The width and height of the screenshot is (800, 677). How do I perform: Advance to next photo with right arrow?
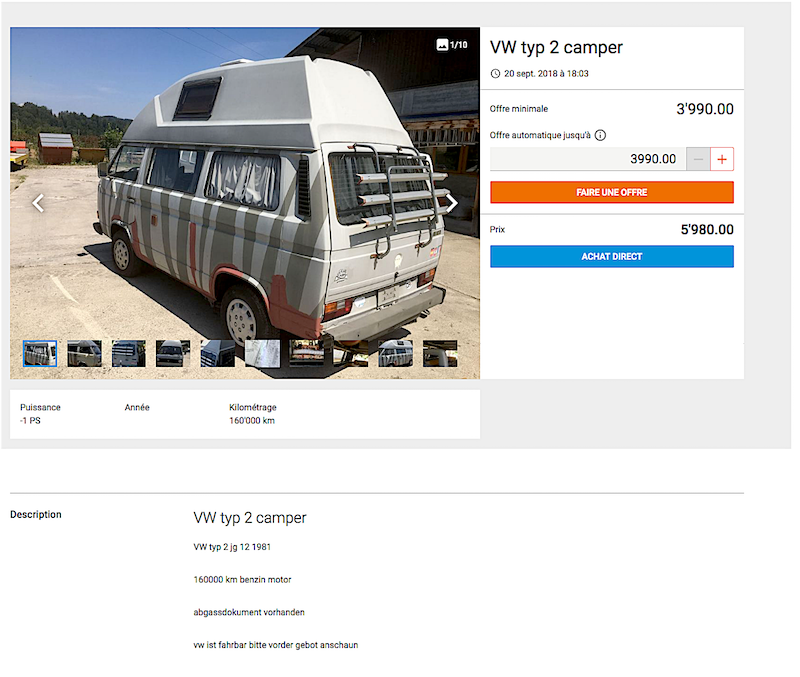coord(452,203)
